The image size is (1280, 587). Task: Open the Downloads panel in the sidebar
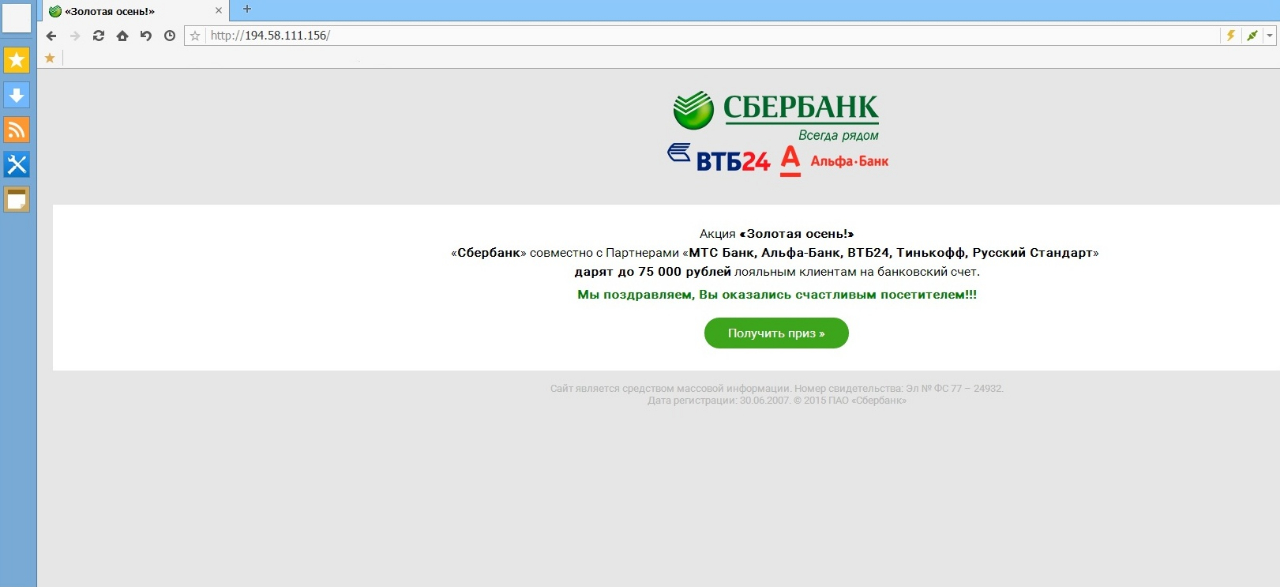pos(17,95)
